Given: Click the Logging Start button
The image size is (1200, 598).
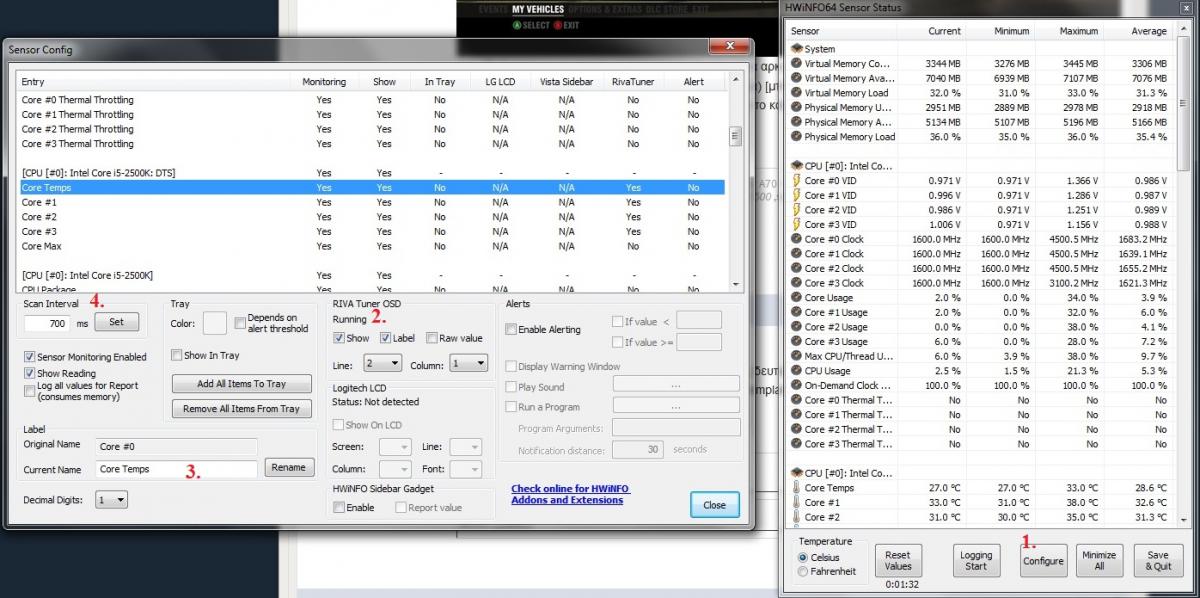Looking at the screenshot, I should point(976,560).
